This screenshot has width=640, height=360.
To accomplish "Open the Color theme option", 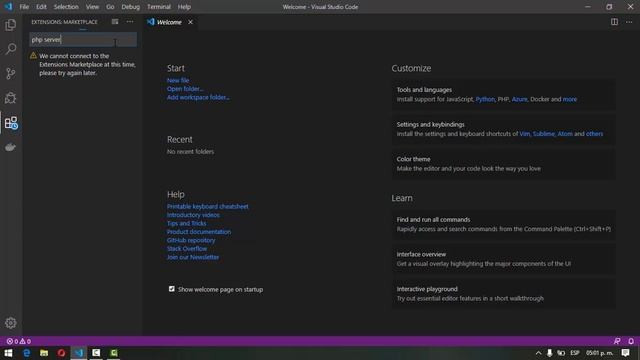I will tap(504, 164).
